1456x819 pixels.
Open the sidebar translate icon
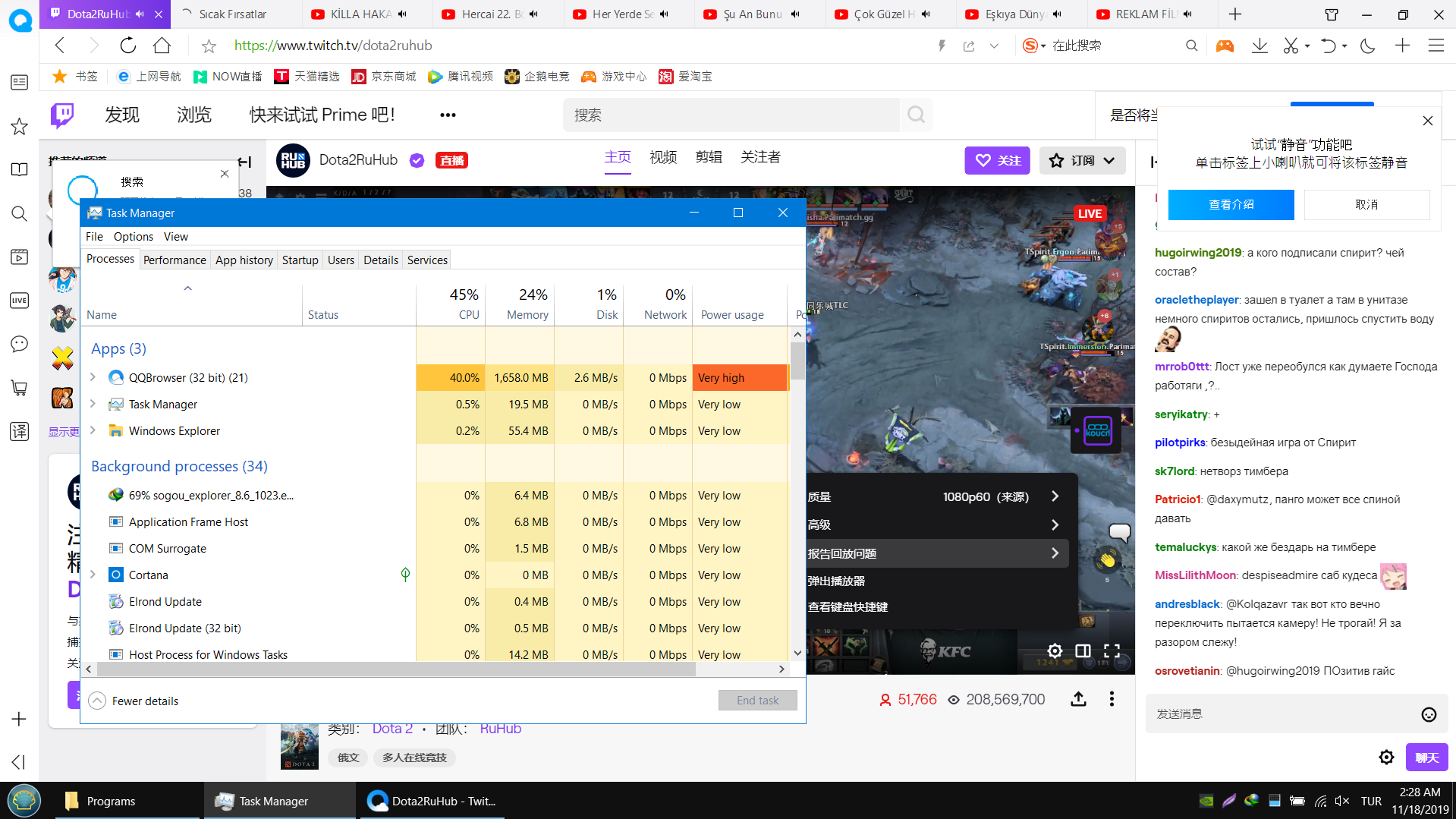(x=20, y=431)
